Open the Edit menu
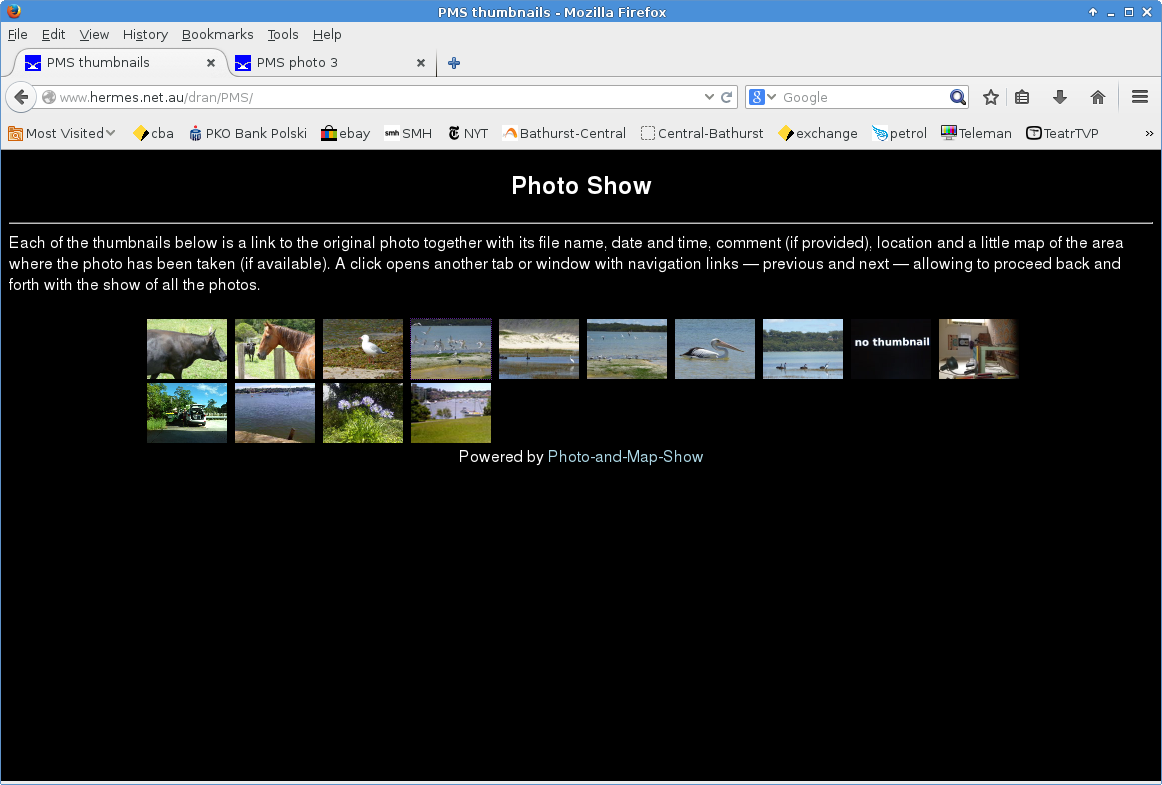The height and width of the screenshot is (785, 1162). coord(53,35)
